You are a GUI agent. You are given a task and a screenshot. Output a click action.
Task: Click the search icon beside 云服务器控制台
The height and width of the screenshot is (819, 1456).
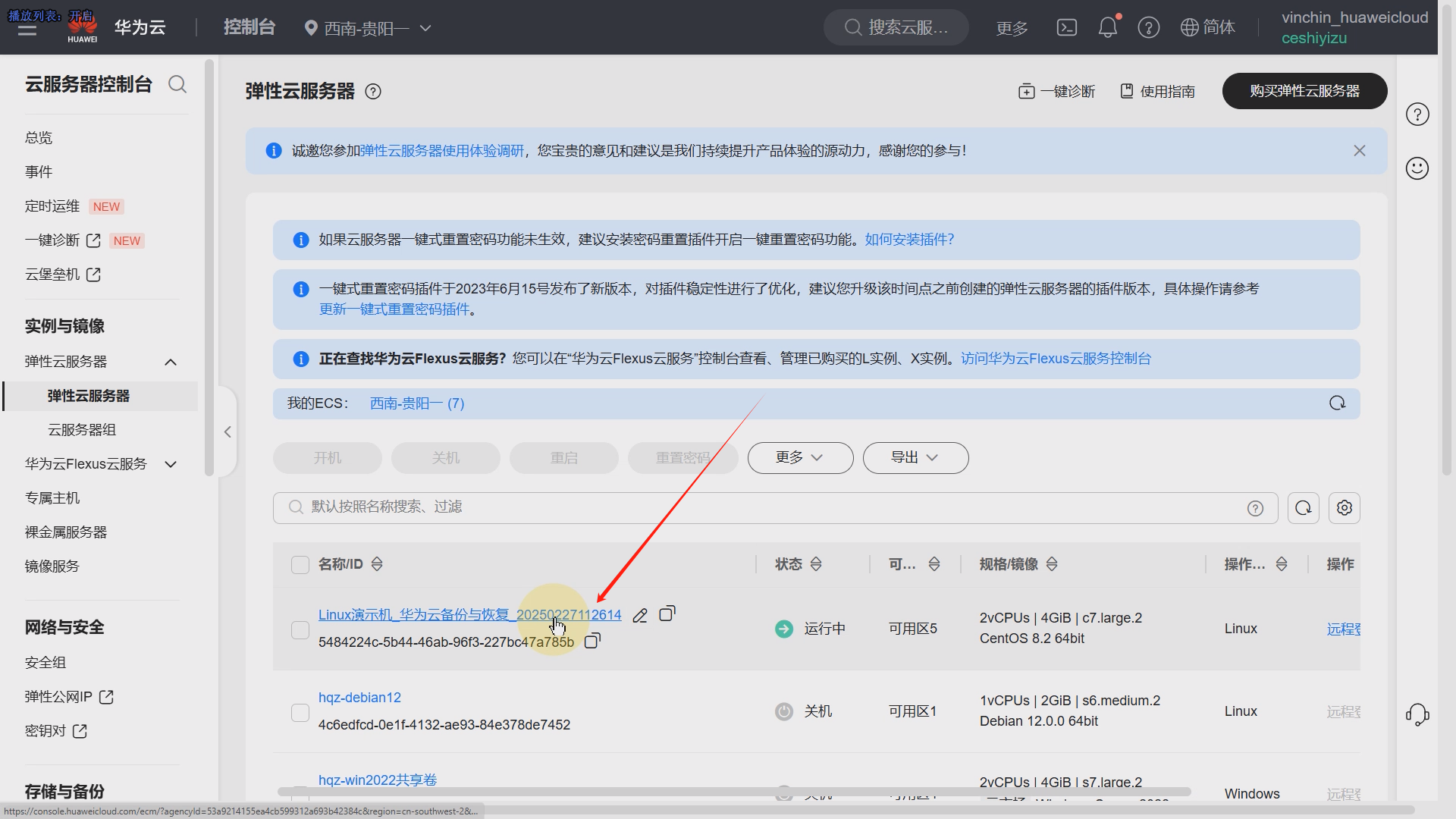177,84
